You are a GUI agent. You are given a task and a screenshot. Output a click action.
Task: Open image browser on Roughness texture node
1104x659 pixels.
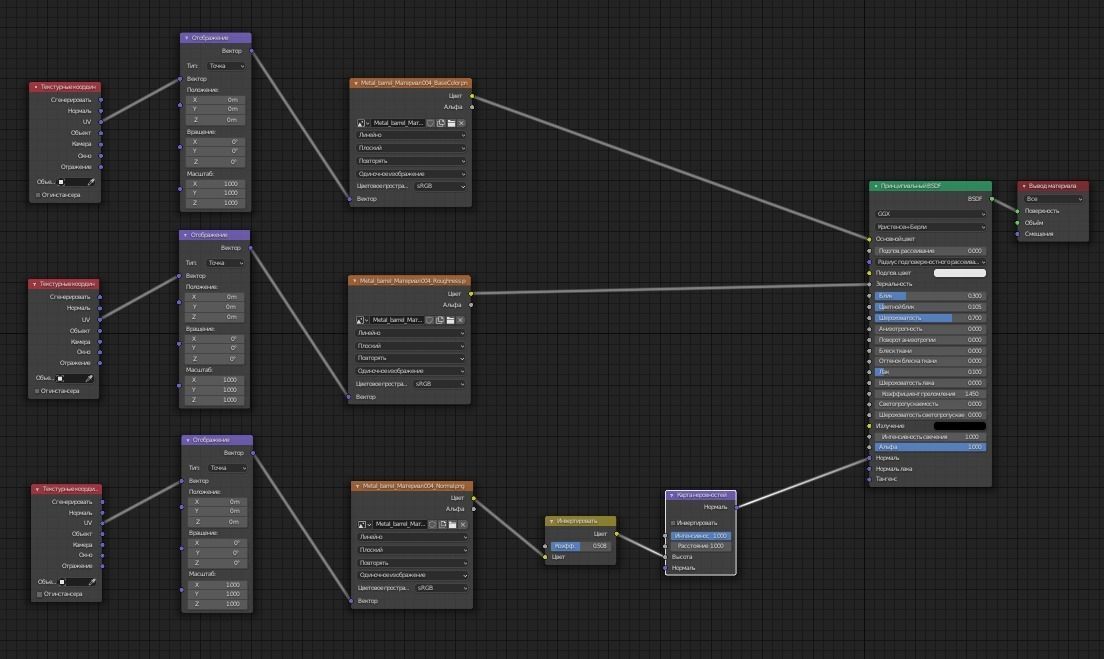click(362, 320)
